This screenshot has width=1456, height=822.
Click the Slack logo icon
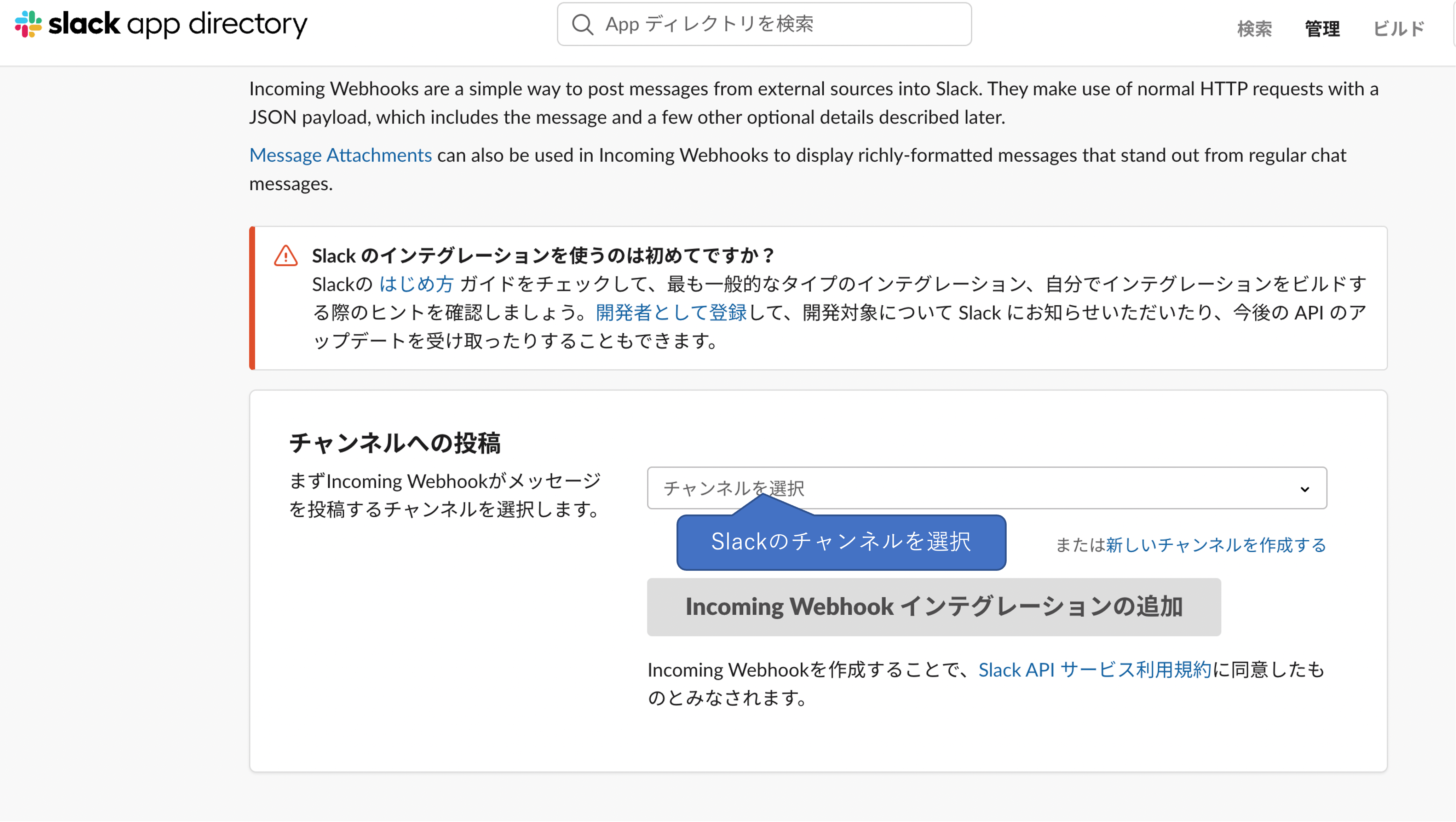coord(28,24)
